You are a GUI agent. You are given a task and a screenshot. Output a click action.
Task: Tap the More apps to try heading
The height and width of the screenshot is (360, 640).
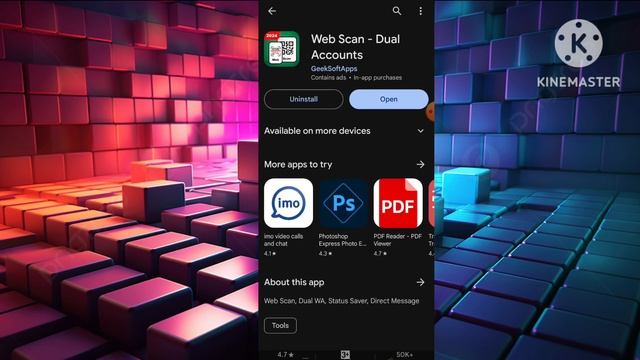point(298,164)
